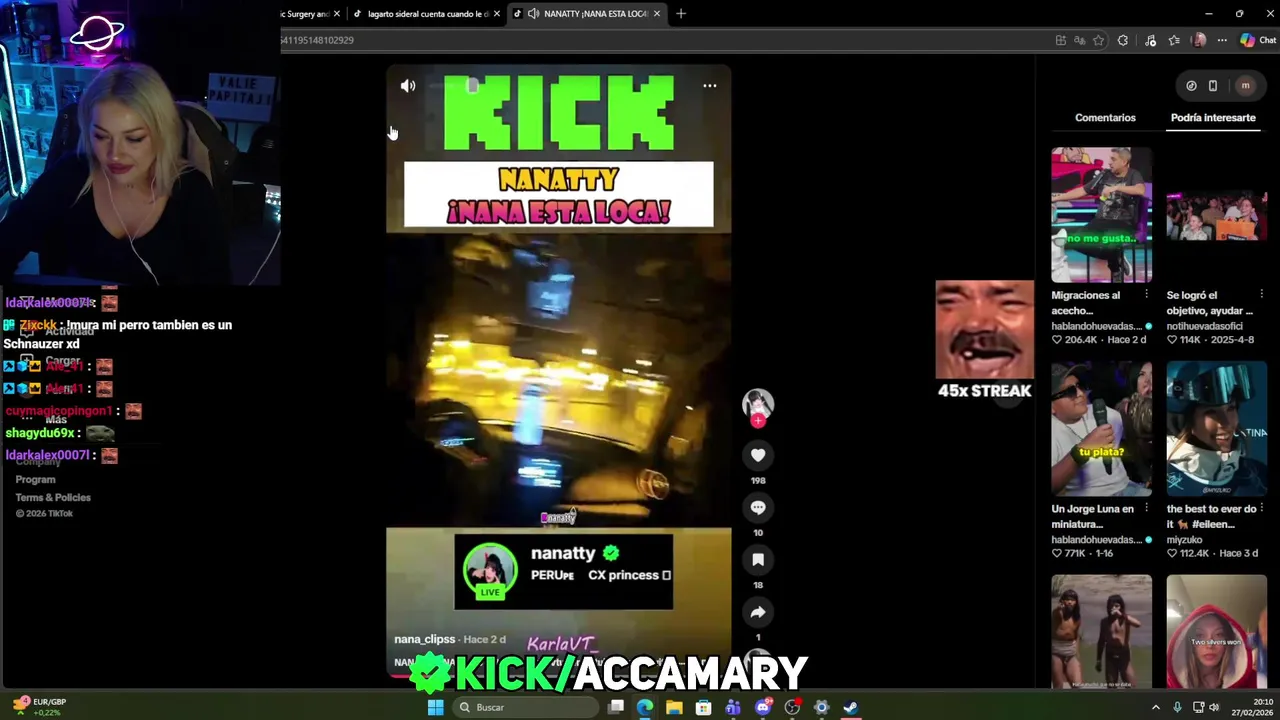Visit the miyzuko author link

(1187, 540)
